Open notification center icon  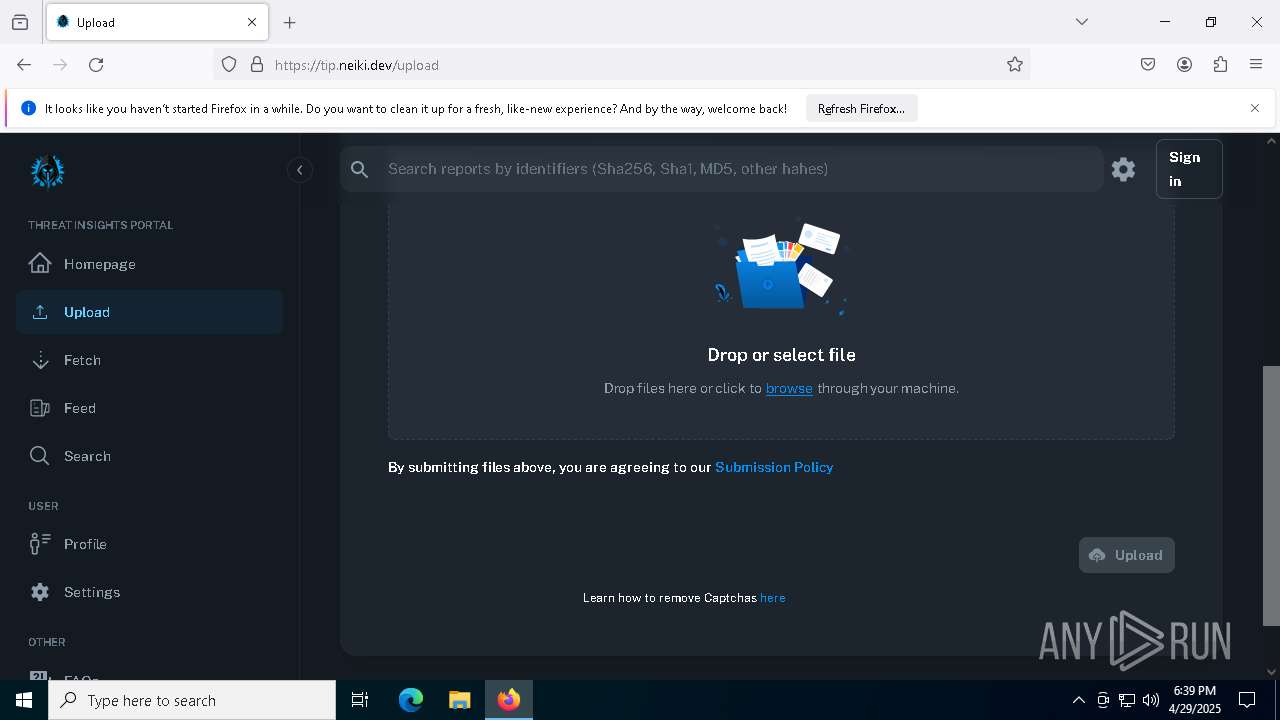pos(1247,700)
